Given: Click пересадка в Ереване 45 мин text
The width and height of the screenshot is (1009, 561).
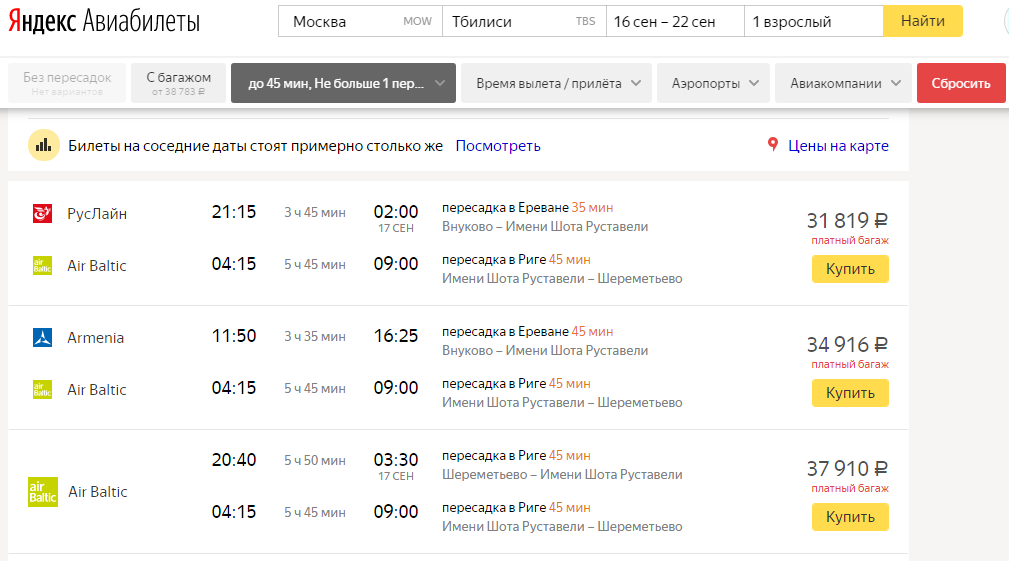Looking at the screenshot, I should click(x=528, y=332).
